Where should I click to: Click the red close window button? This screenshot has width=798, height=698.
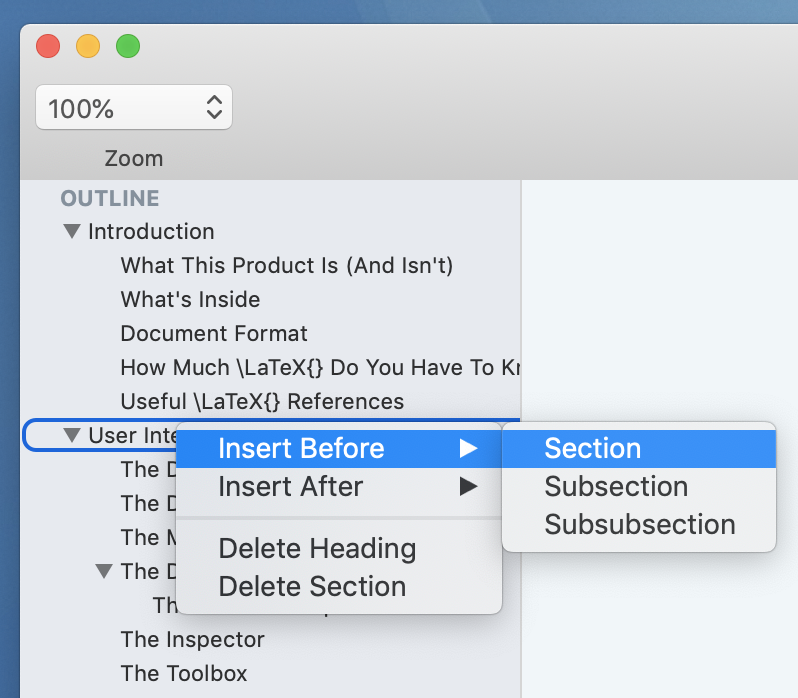pyautogui.click(x=48, y=46)
